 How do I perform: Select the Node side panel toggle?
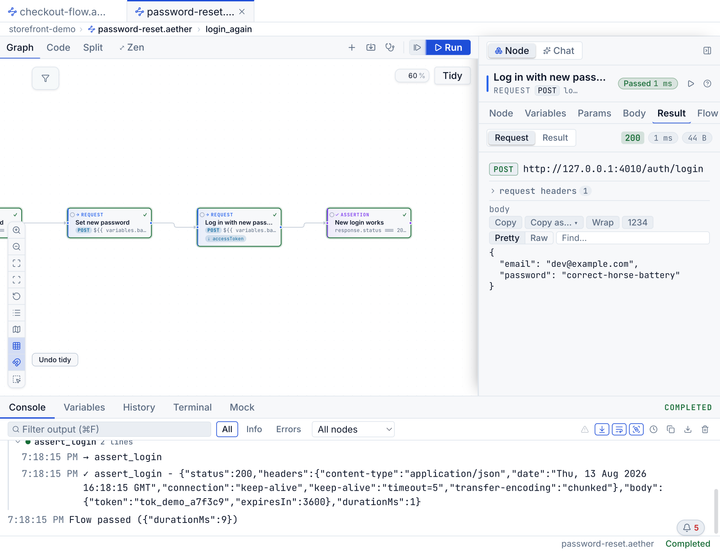(x=512, y=51)
